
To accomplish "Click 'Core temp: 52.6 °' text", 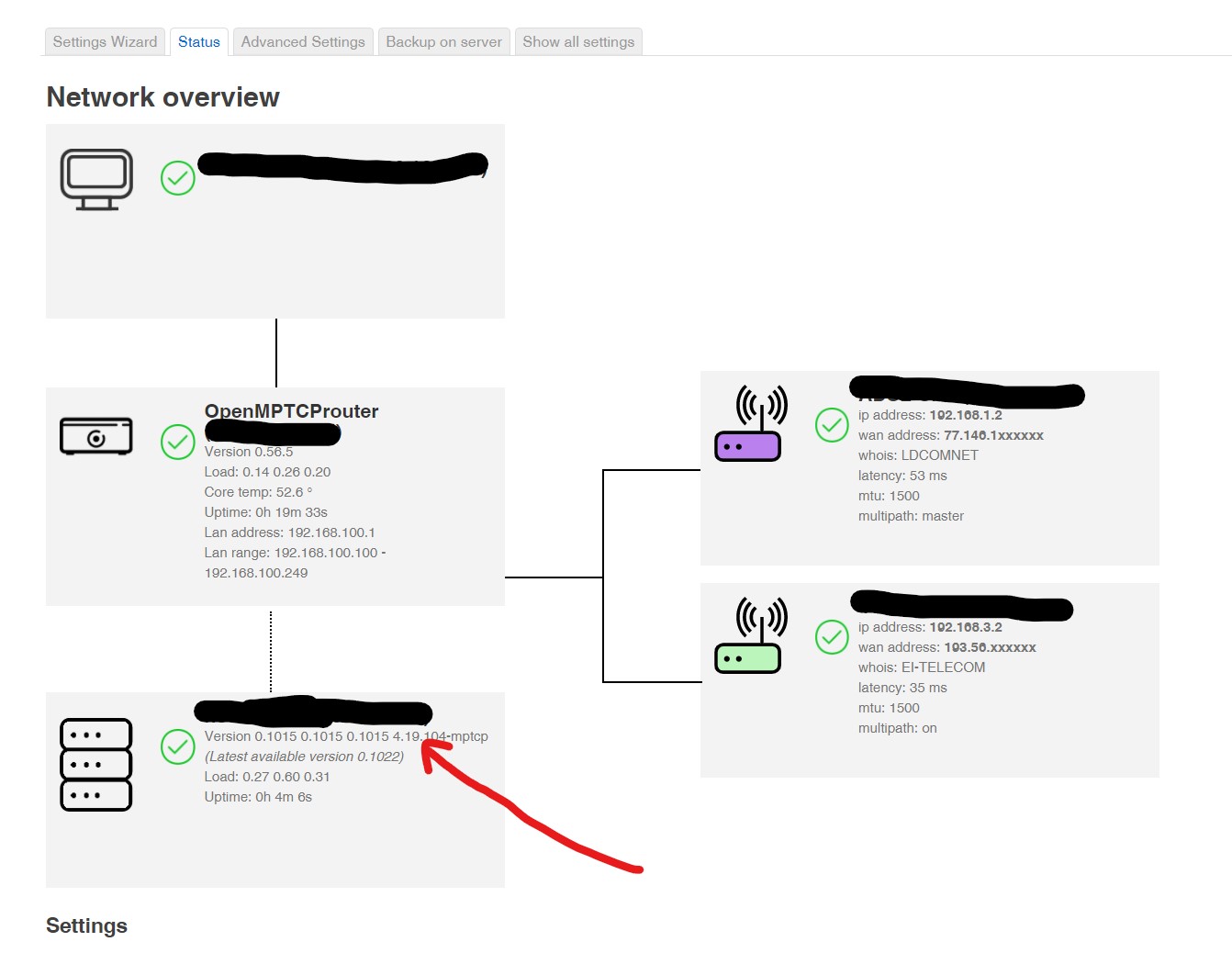I will [258, 492].
